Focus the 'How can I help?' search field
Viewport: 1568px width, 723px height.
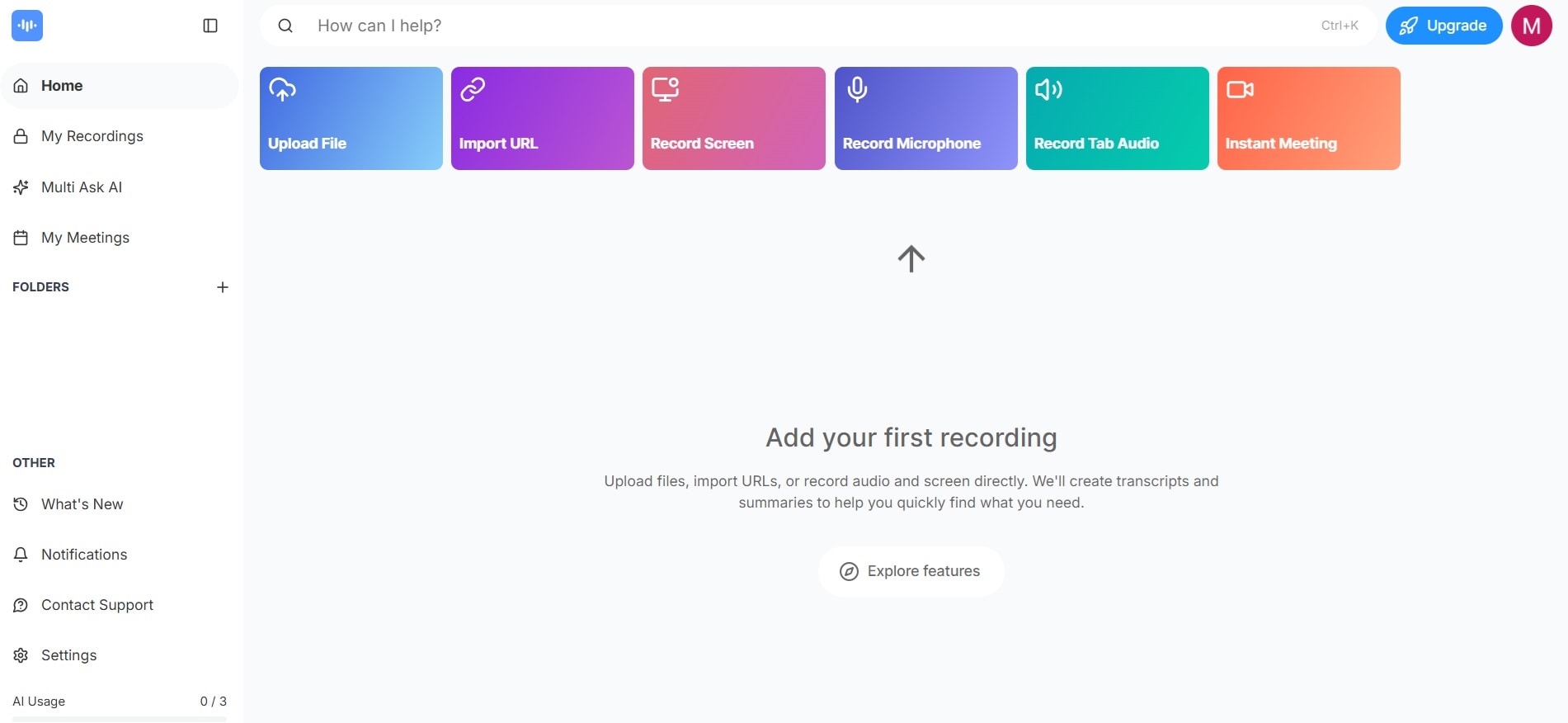click(818, 26)
